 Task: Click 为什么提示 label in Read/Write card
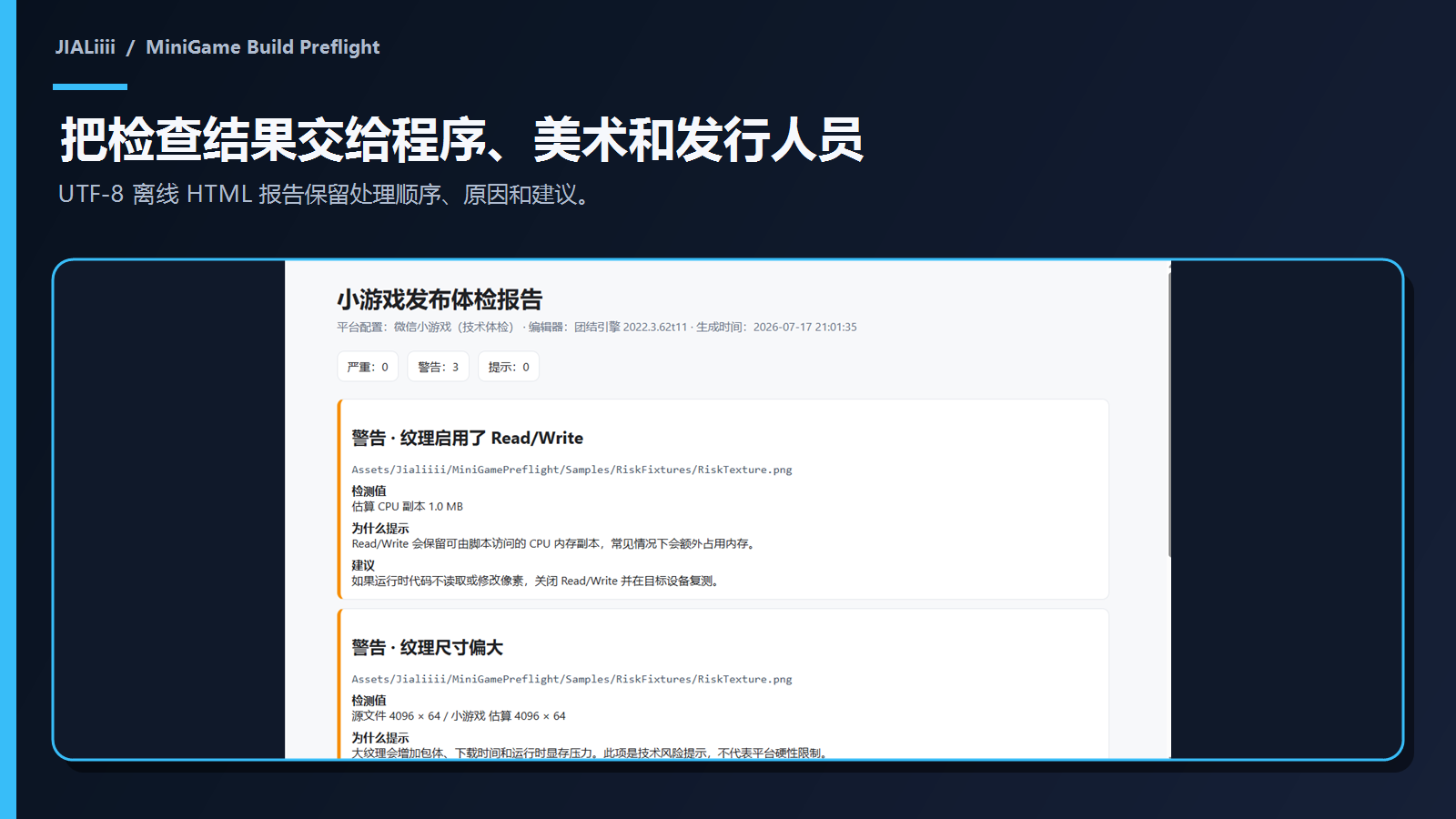pyautogui.click(x=380, y=528)
